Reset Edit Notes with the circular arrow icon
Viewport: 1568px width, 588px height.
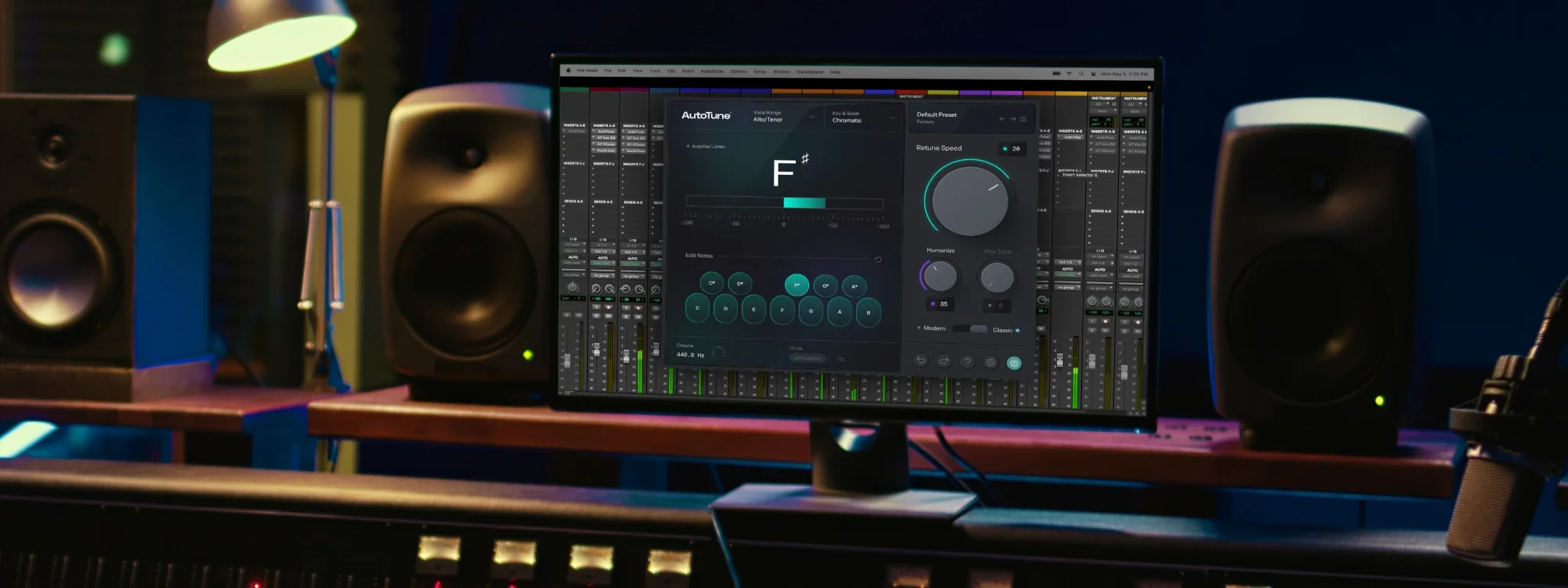(x=878, y=260)
